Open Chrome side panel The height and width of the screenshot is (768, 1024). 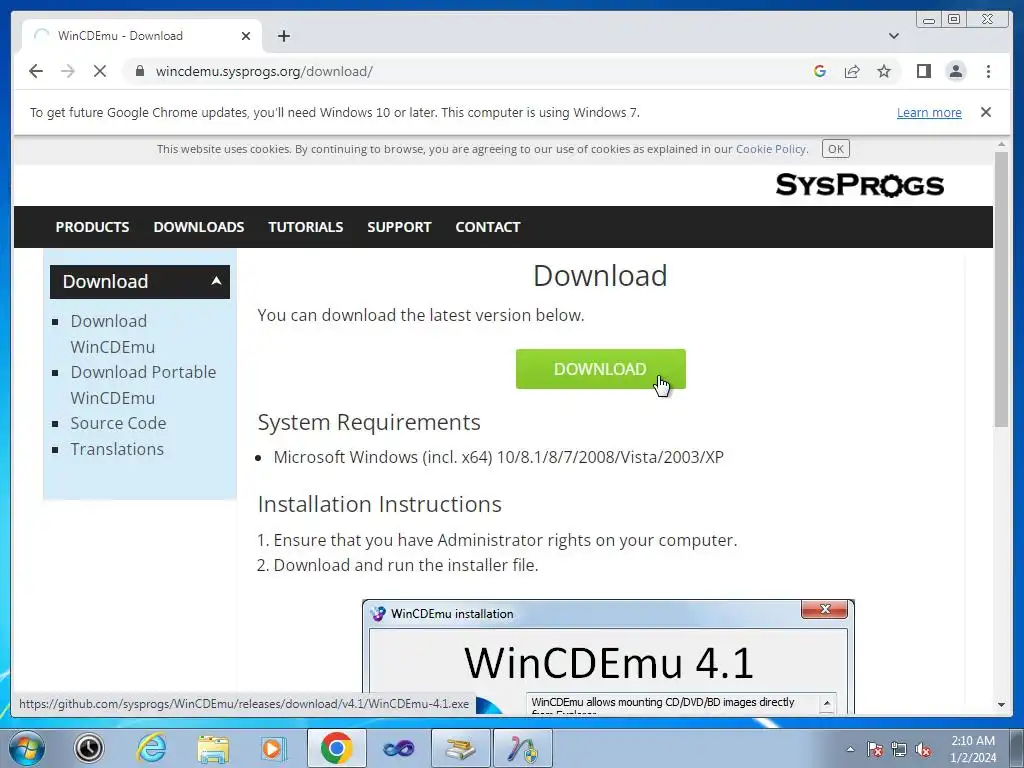(923, 71)
